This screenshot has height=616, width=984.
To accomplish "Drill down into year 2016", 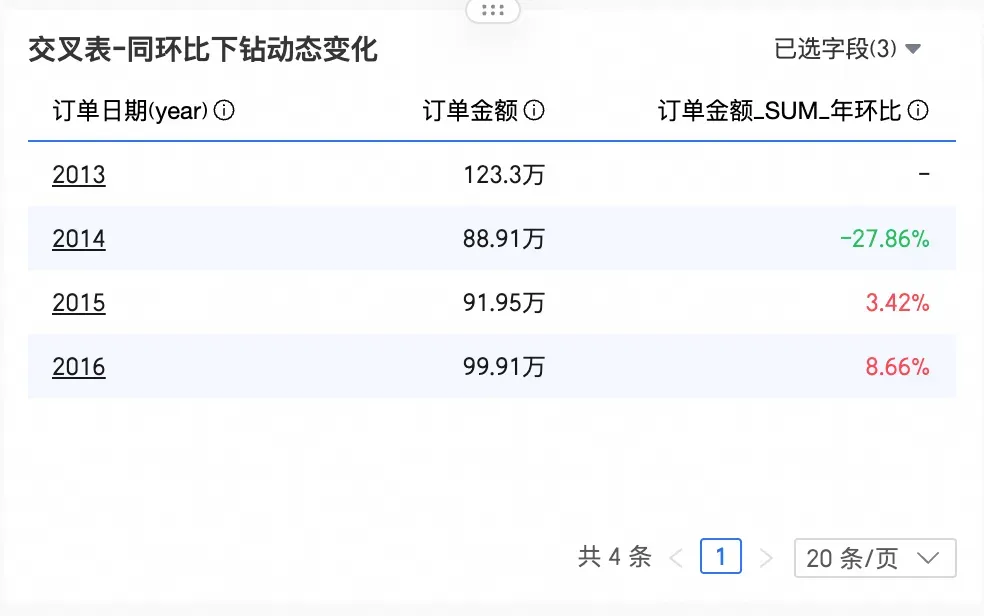I will pos(78,367).
